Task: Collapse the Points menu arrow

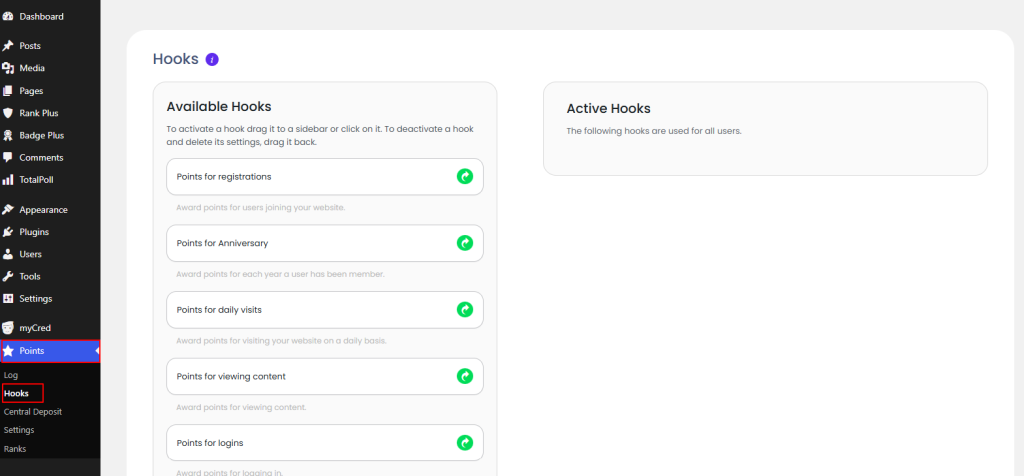Action: tap(97, 351)
